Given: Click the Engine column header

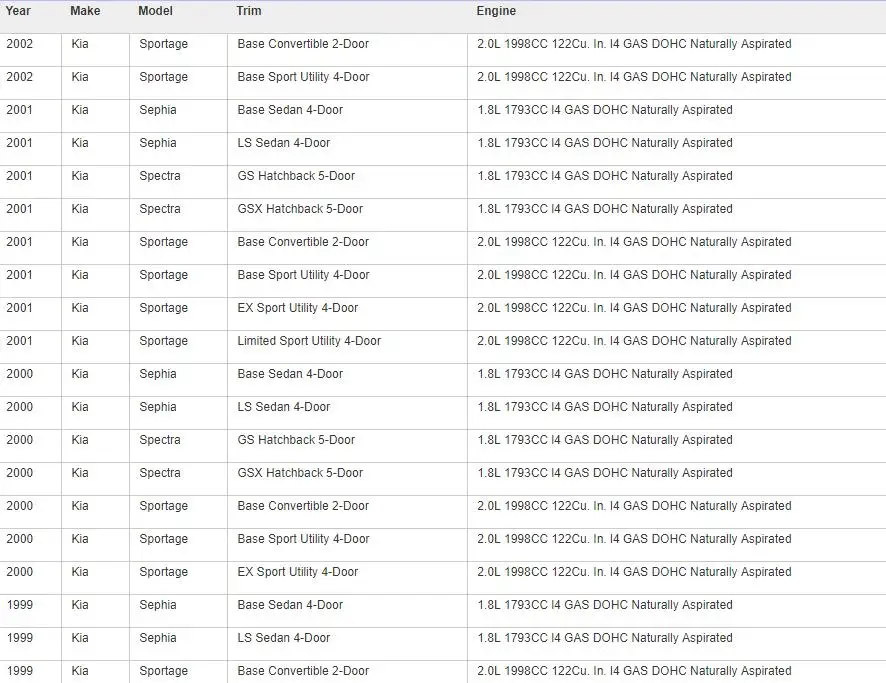Looking at the screenshot, I should click(x=496, y=11).
